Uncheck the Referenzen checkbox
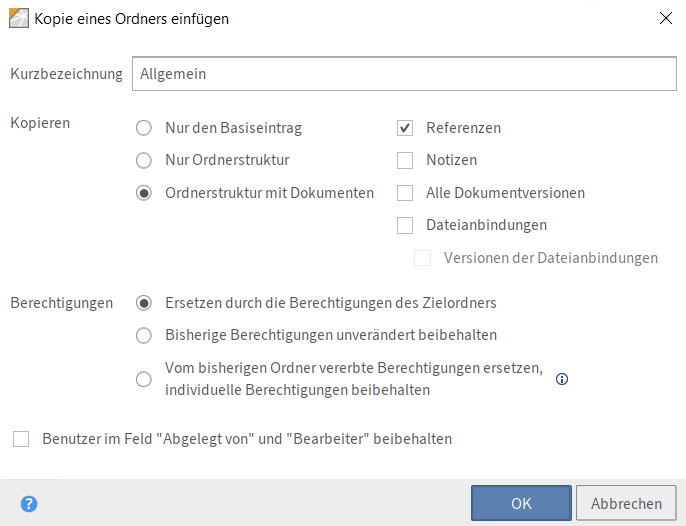 [405, 128]
